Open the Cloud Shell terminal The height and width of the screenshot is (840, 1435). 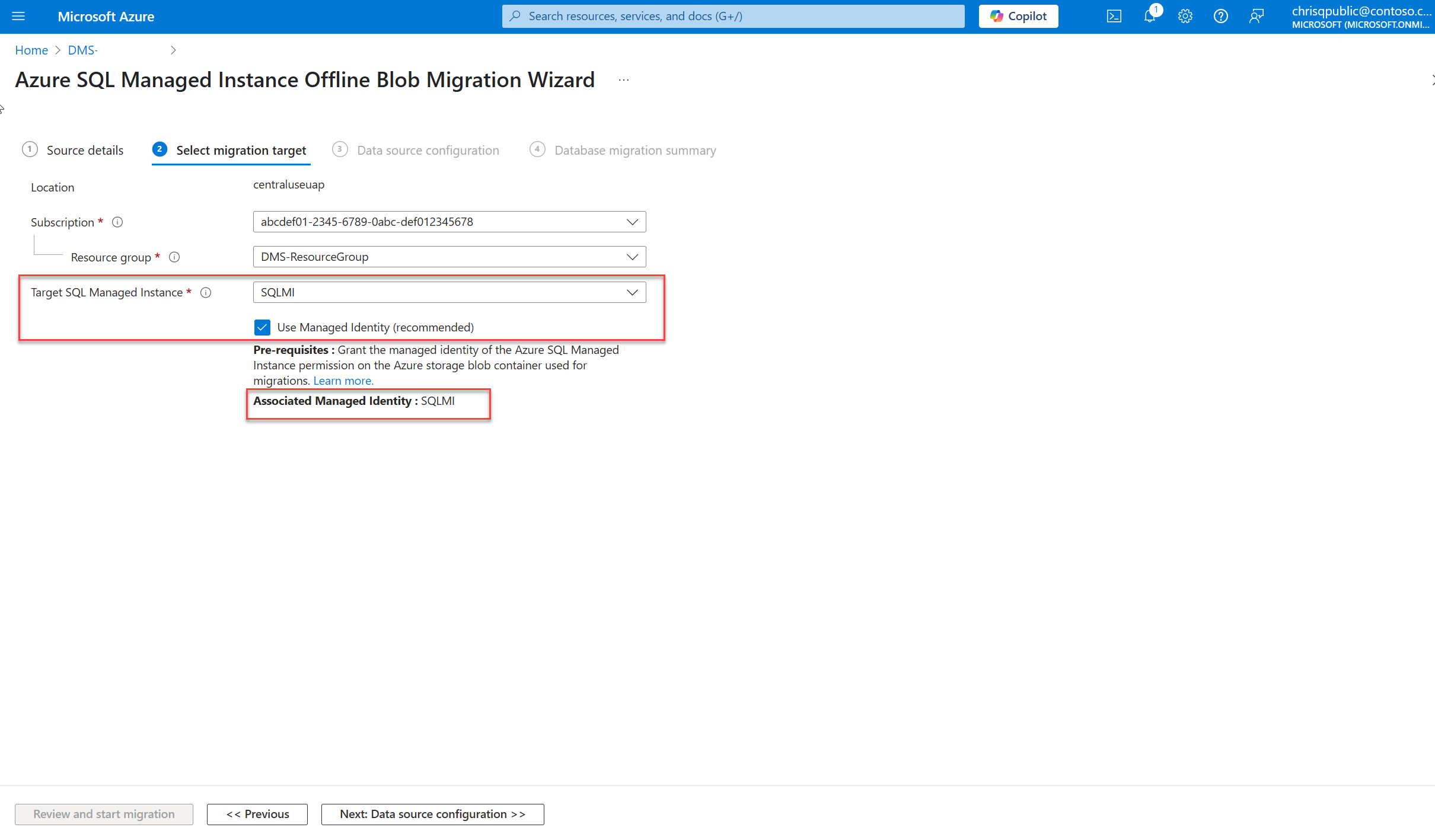click(1114, 16)
